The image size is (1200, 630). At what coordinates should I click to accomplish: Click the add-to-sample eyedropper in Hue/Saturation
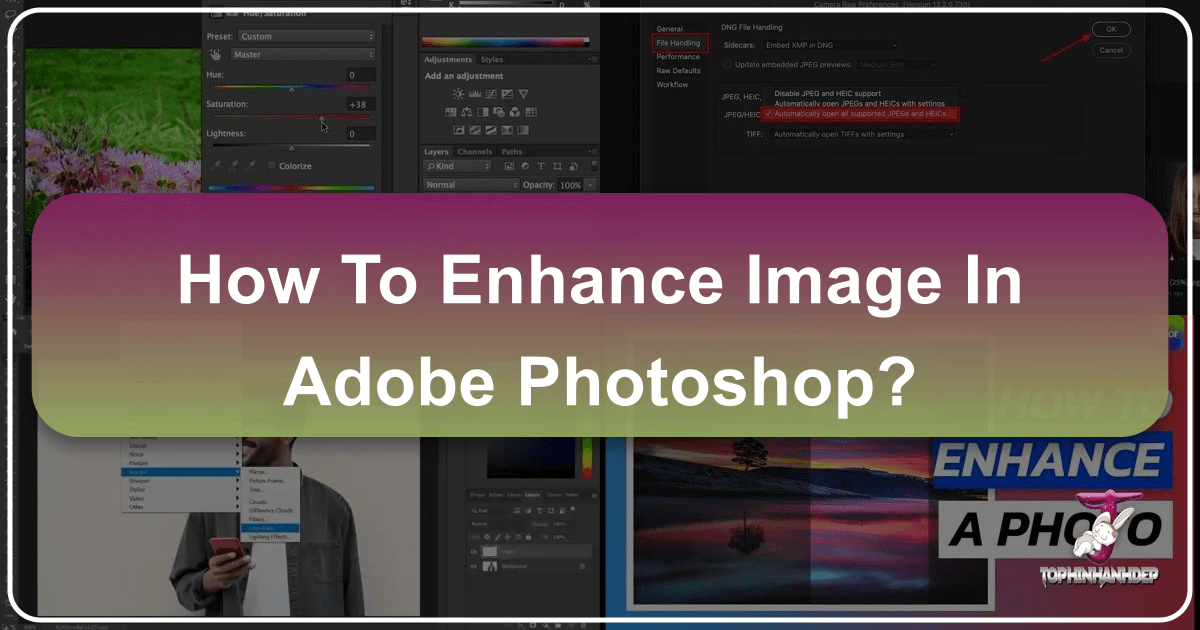(x=233, y=166)
